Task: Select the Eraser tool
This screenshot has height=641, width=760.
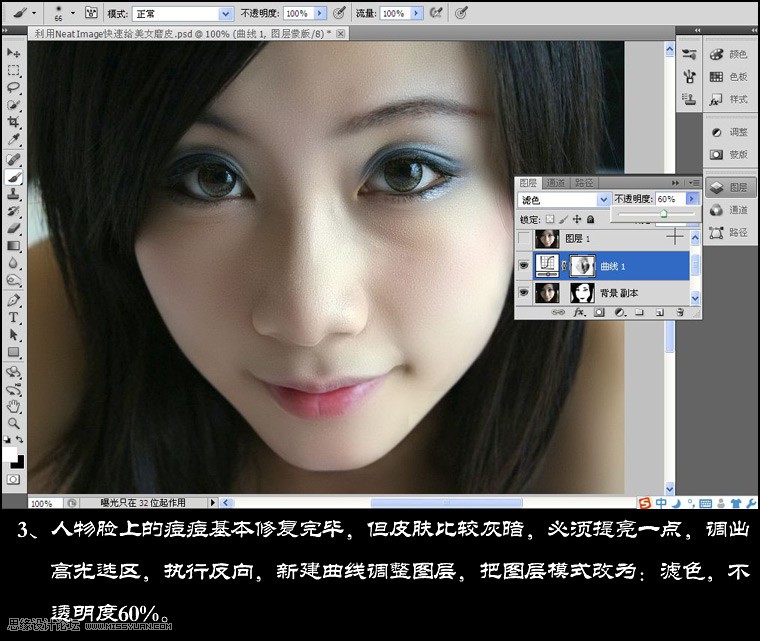Action: tap(13, 228)
